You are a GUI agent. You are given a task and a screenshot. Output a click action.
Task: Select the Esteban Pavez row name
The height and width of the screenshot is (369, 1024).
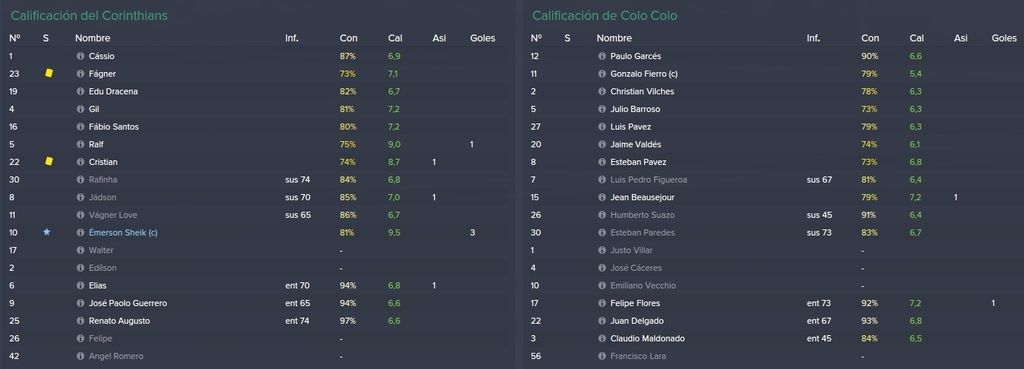[x=639, y=162]
